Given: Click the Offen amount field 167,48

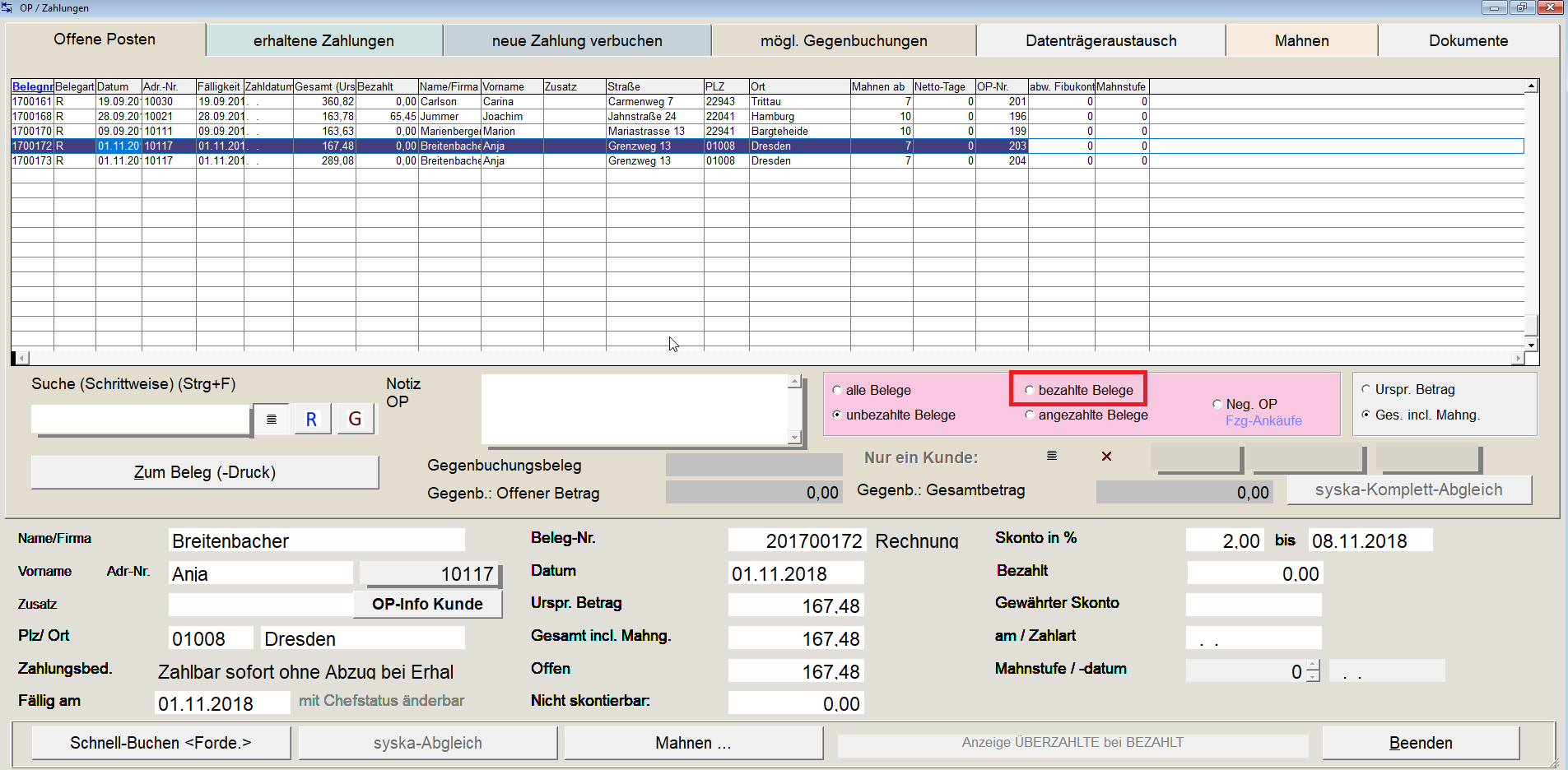Looking at the screenshot, I should click(796, 671).
